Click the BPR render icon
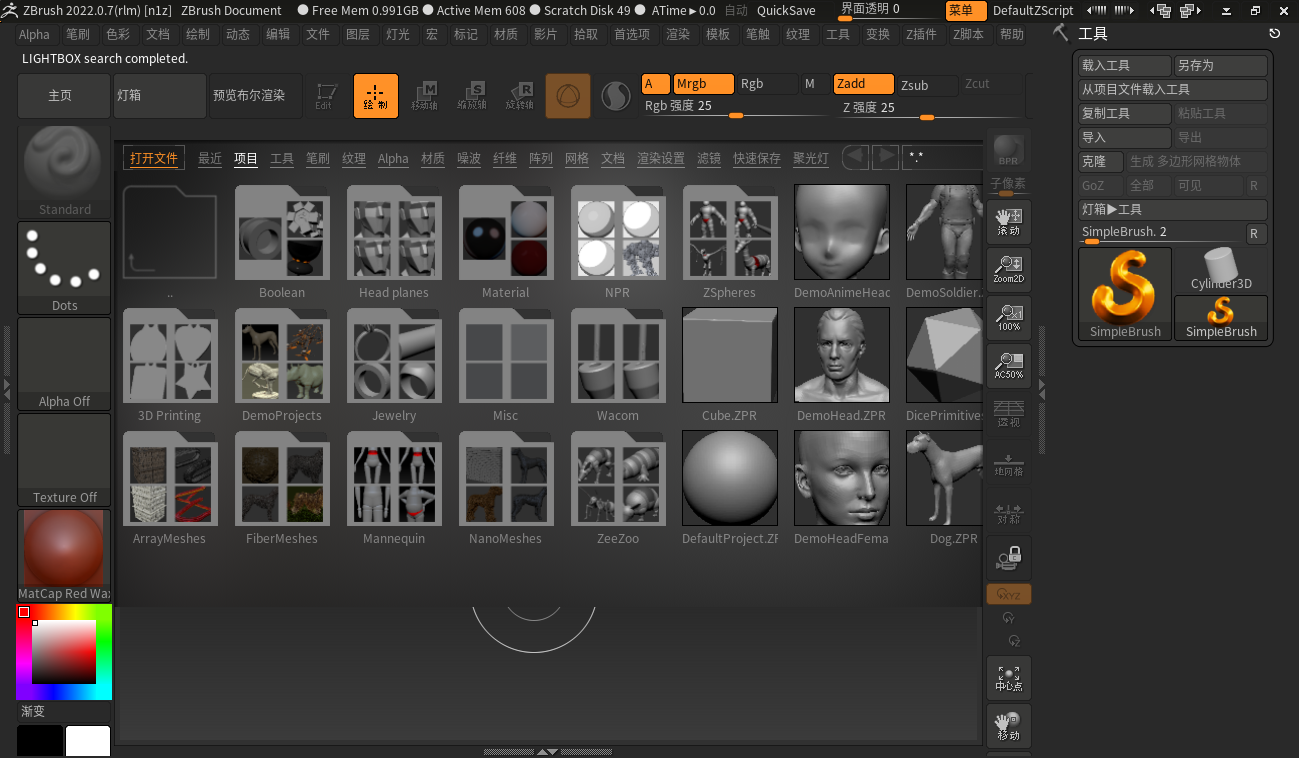Screen dimensions: 1299x758 1008,152
